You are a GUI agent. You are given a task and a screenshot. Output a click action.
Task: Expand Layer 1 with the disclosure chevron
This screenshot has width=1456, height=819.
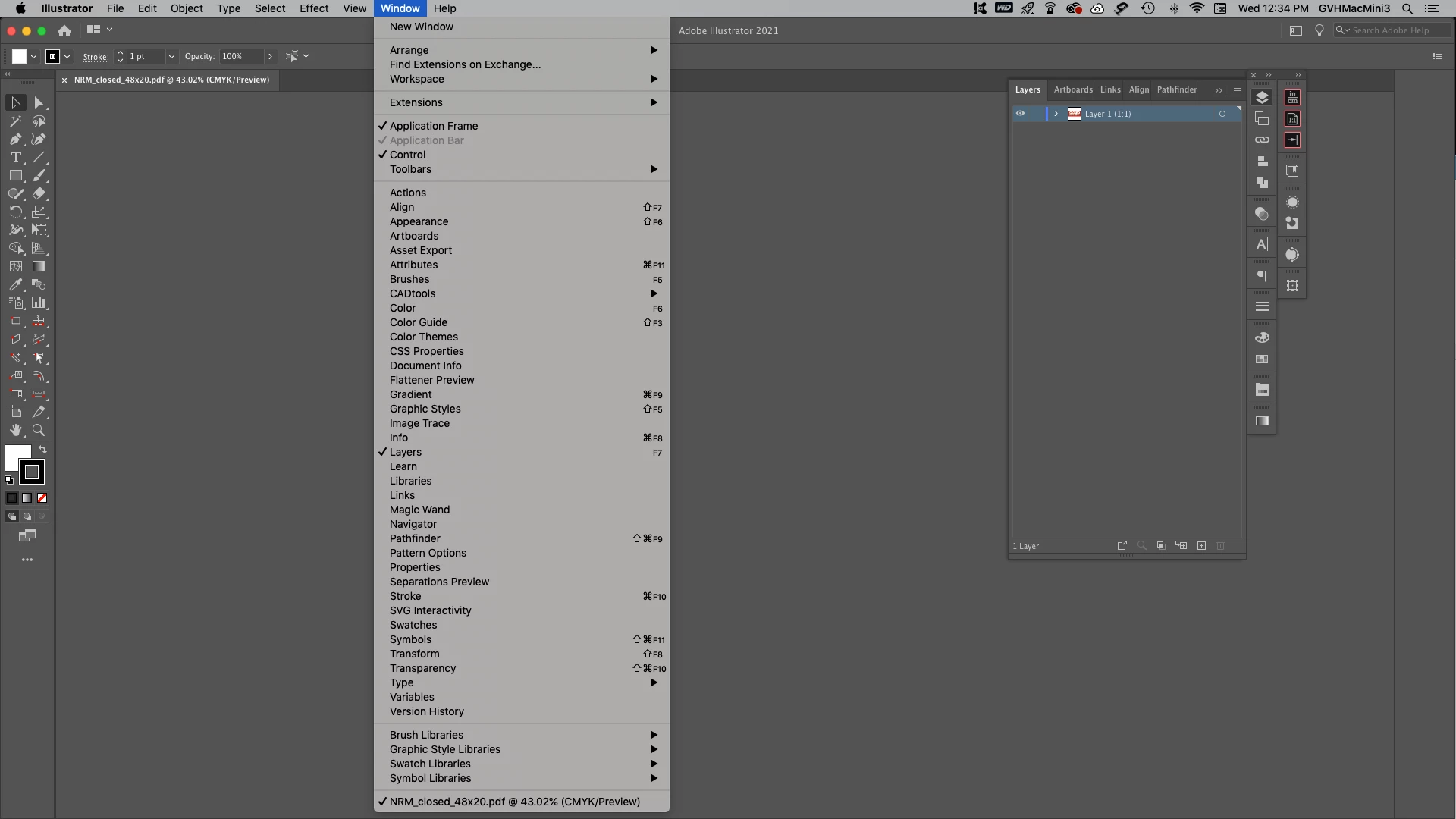(1056, 114)
